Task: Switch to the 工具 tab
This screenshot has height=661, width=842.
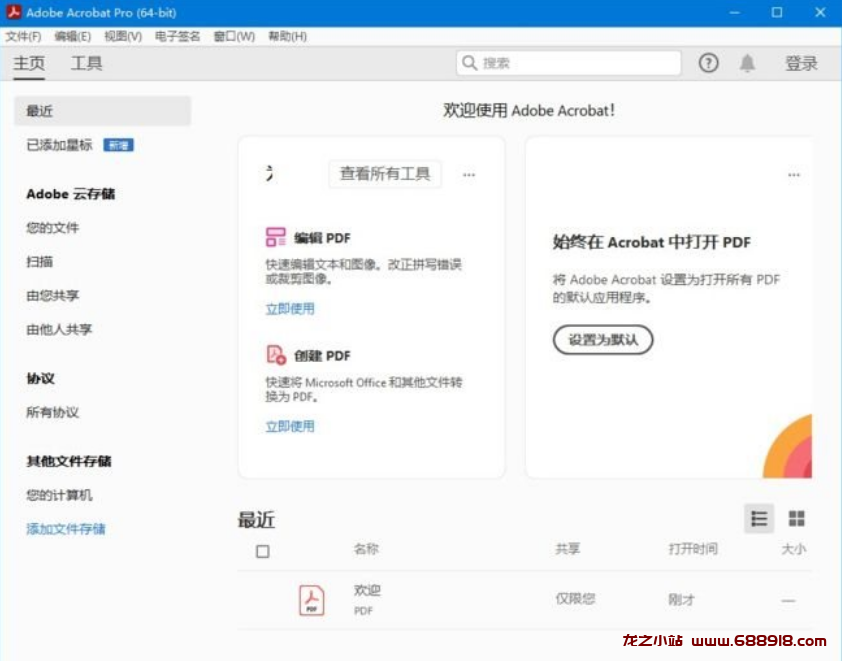Action: 86,63
